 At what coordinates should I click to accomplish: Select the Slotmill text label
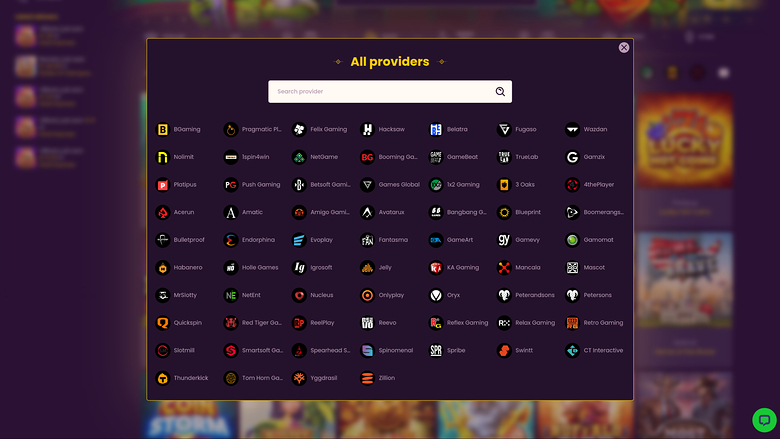[x=184, y=351]
